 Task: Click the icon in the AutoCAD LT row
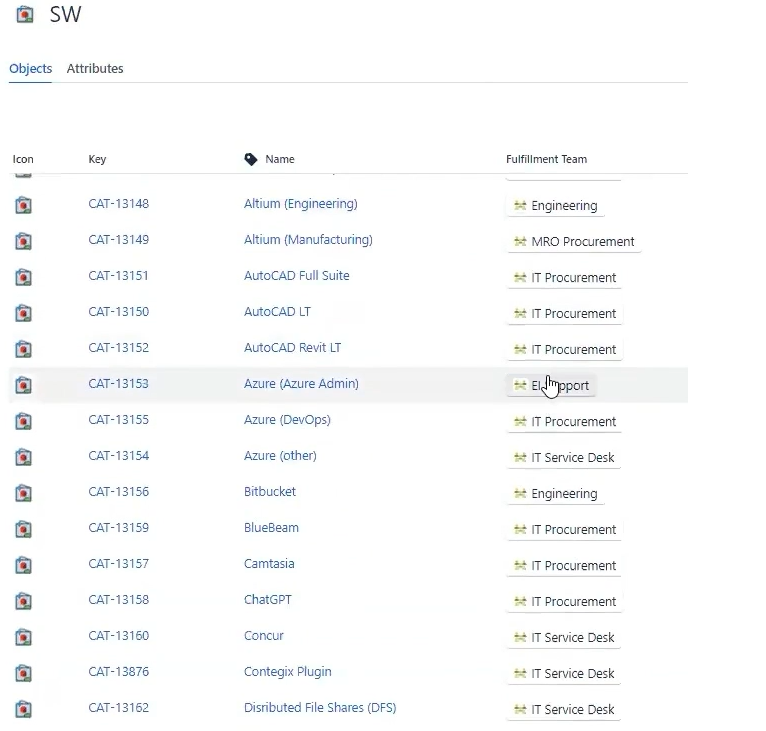click(x=23, y=313)
